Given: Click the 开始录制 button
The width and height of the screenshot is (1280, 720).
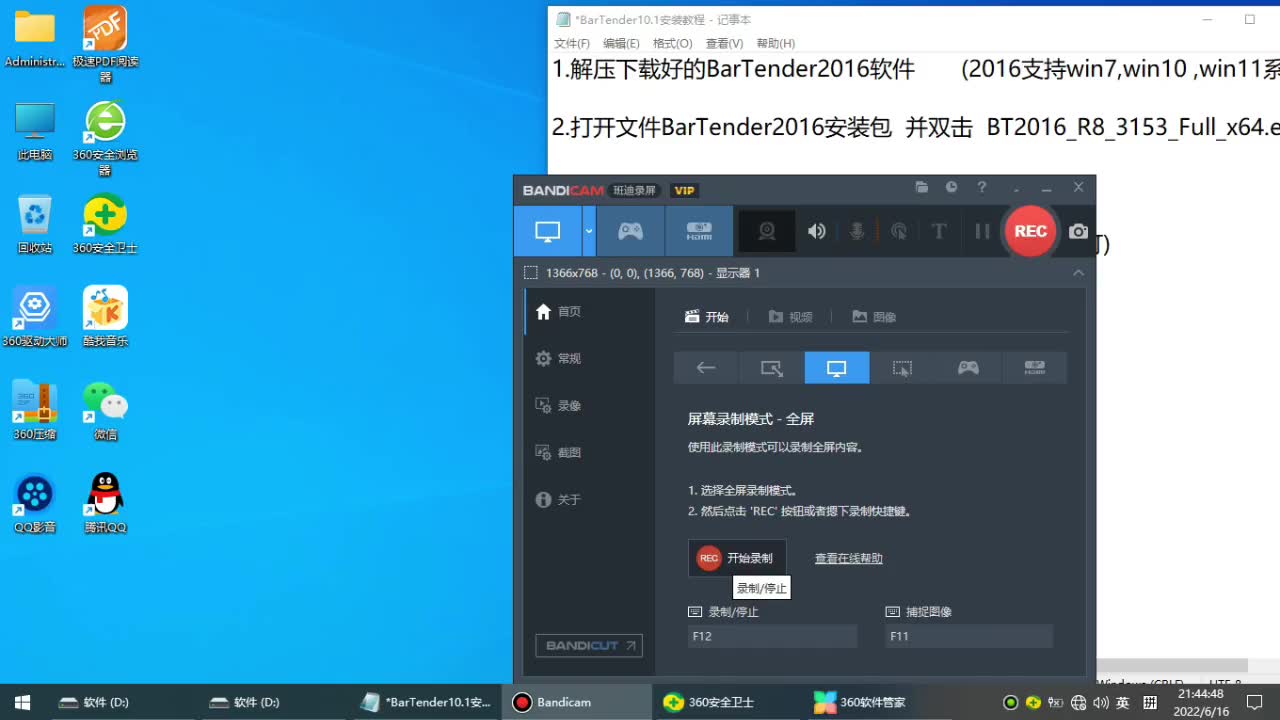Looking at the screenshot, I should pos(737,558).
